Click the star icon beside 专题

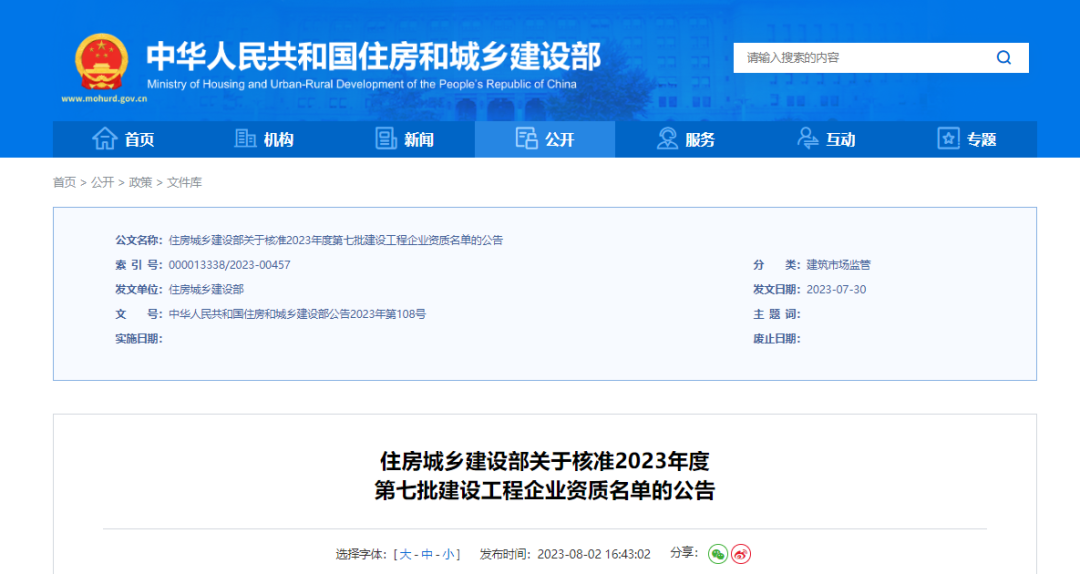948,139
